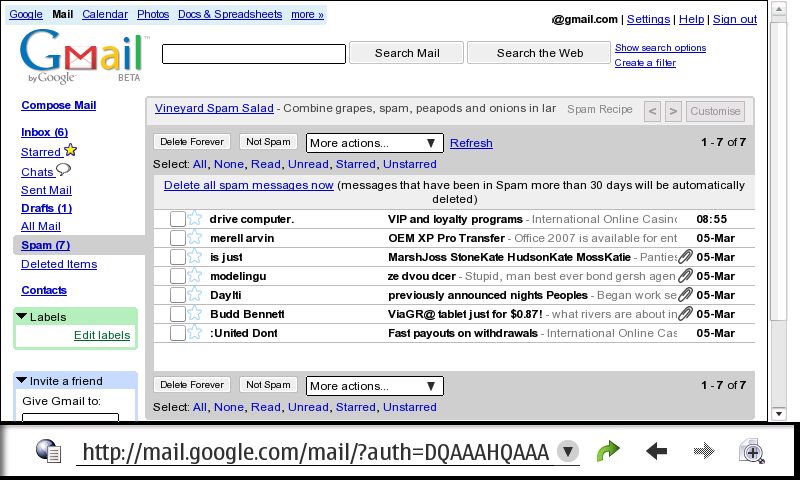
Task: Click the page scrollbar down arrow
Action: tap(779, 414)
